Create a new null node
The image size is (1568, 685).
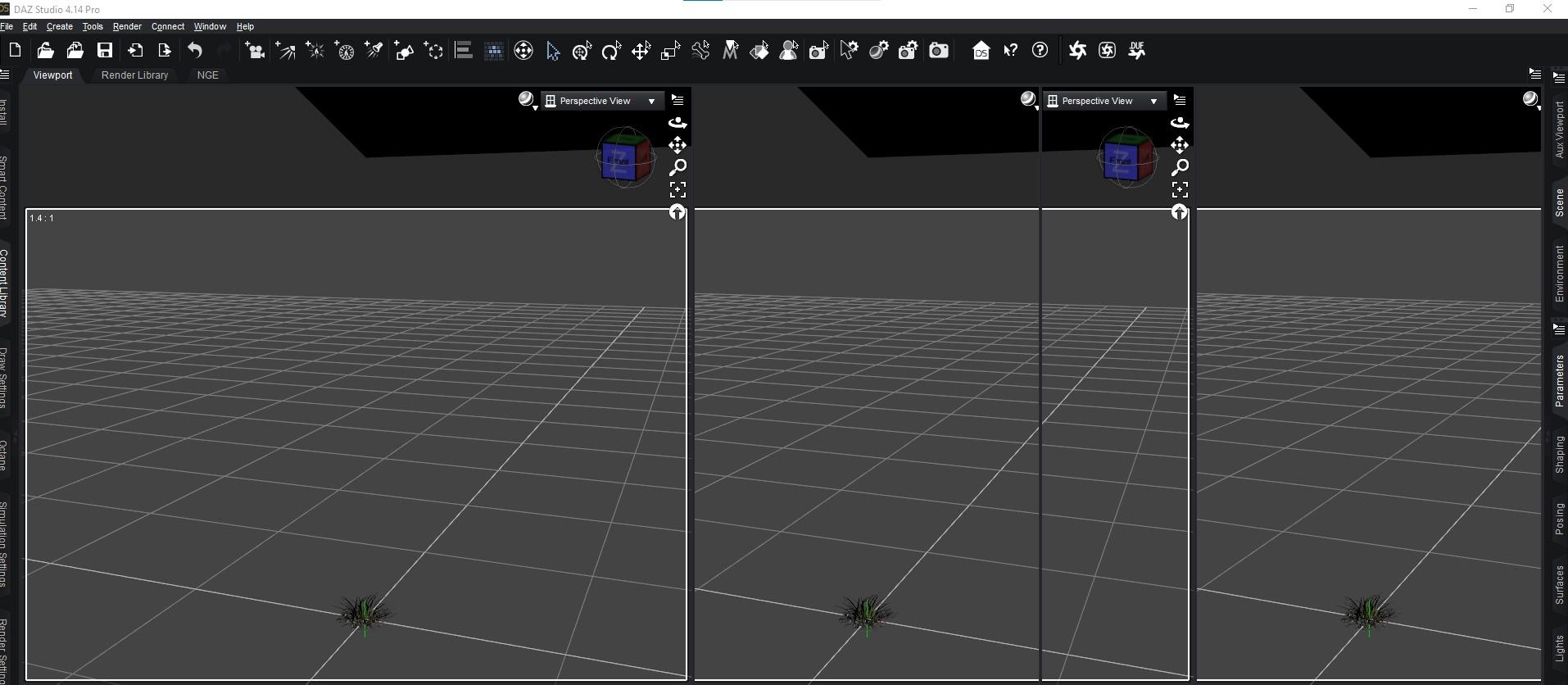[x=433, y=51]
